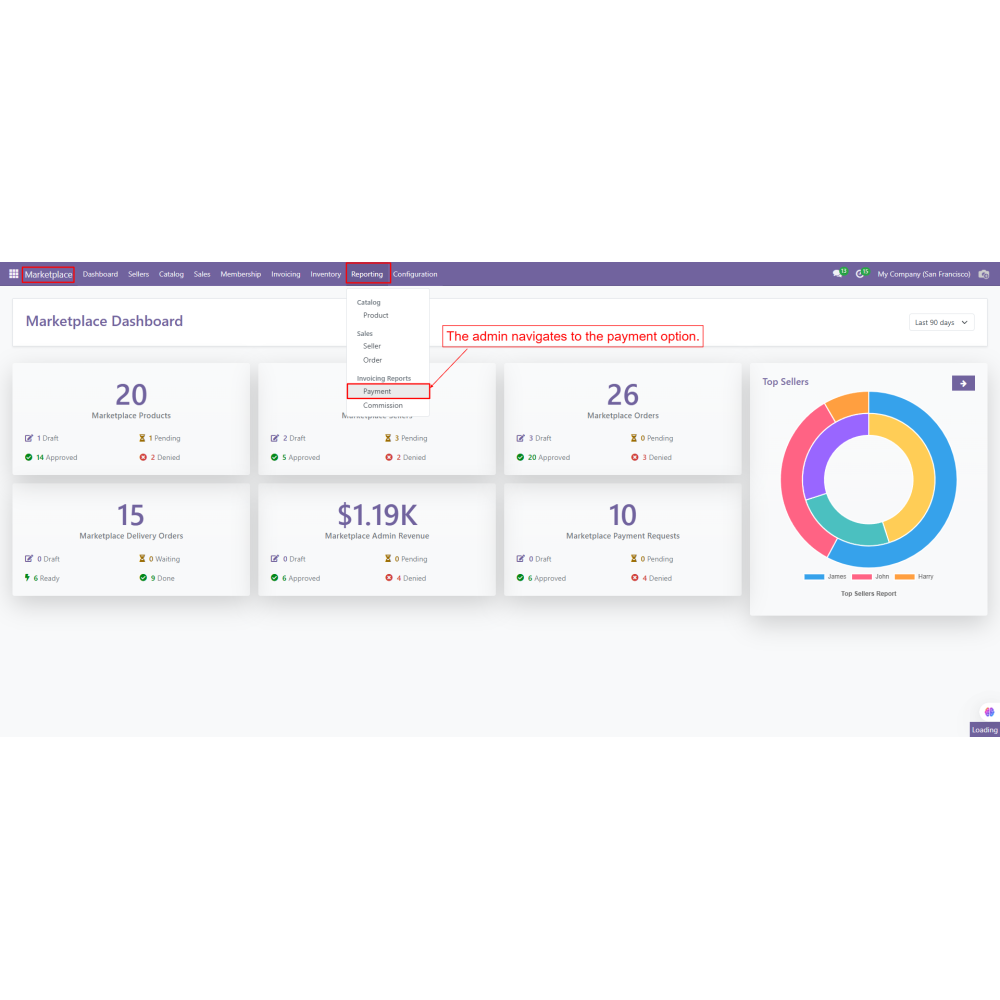Viewport: 1000px width, 1000px height.
Task: Click the user avatar icon in navbar
Action: pos(984,274)
